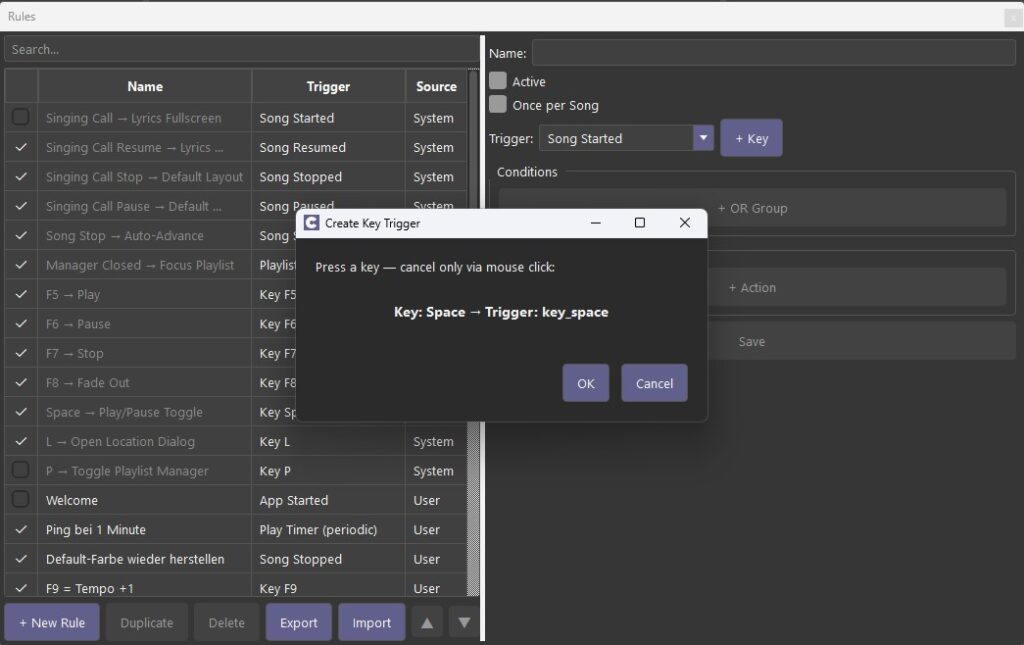Minimize the Create Key Trigger dialog

[595, 223]
